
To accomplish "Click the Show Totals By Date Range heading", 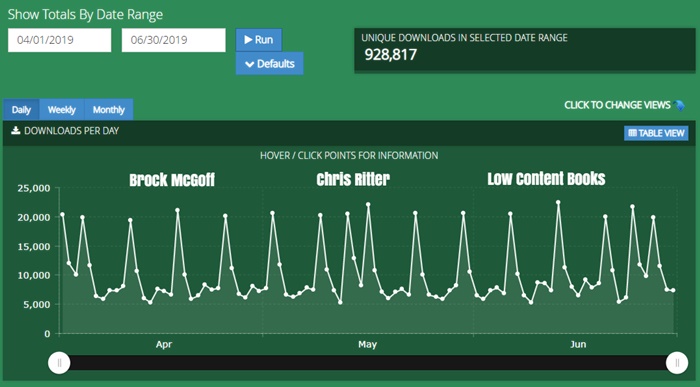I will (85, 14).
